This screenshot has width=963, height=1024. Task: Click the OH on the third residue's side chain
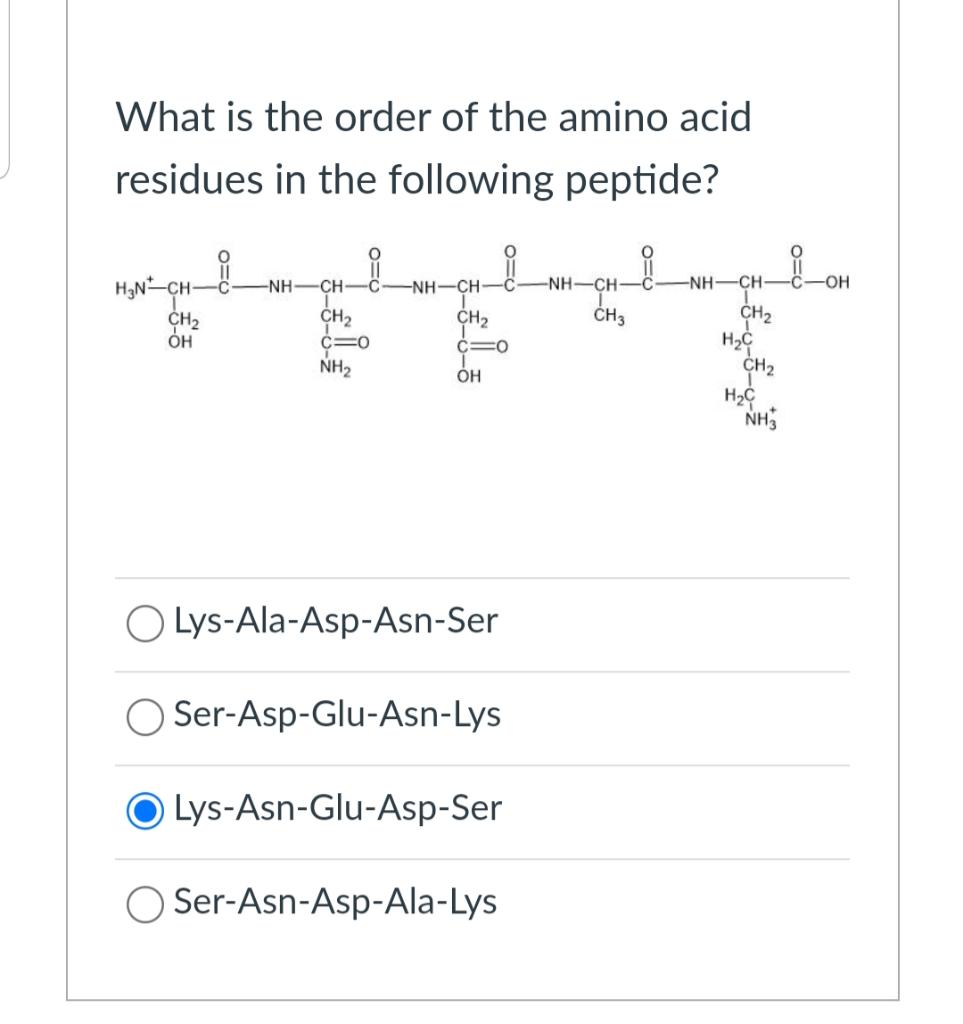coord(469,376)
